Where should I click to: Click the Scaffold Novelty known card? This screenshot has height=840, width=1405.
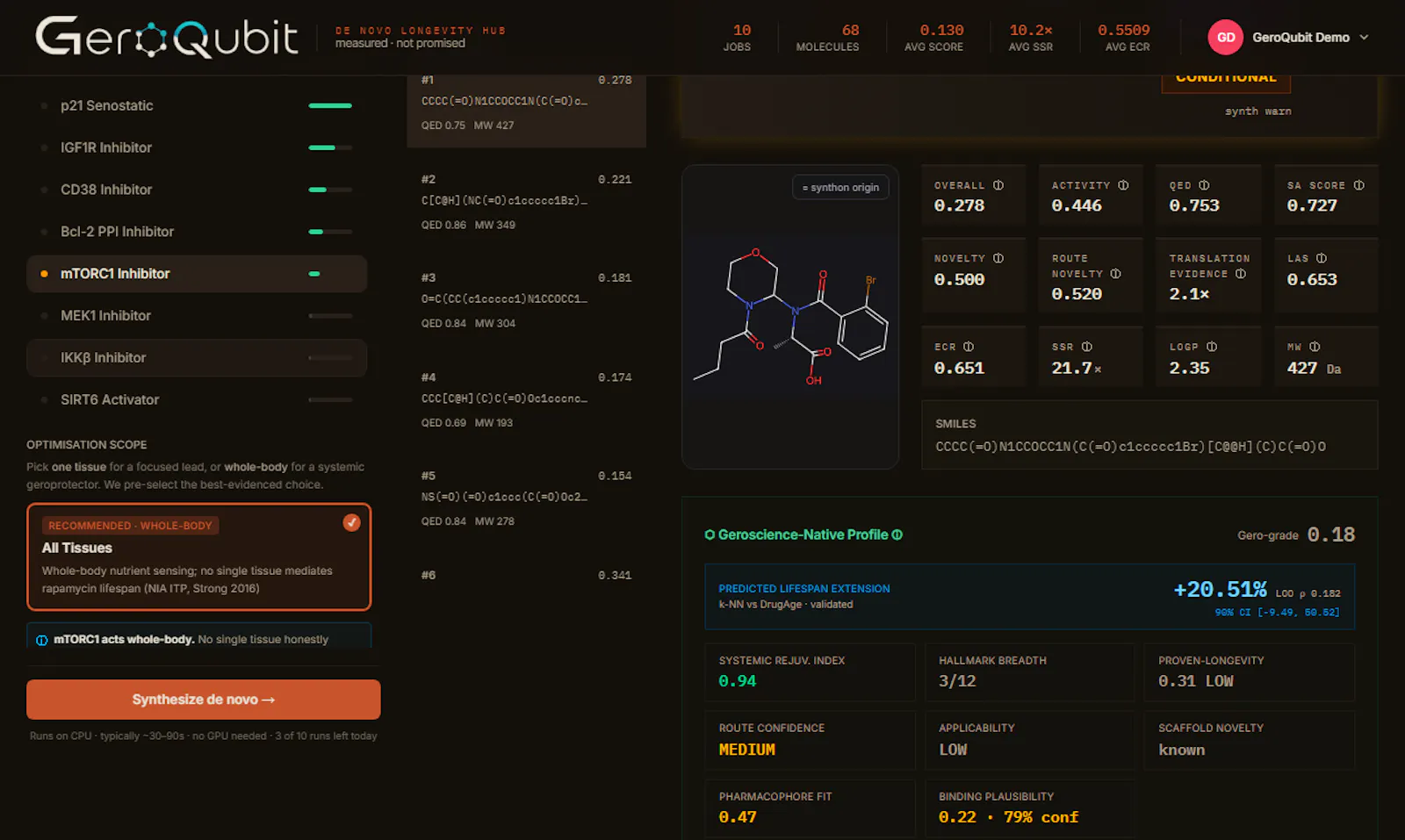pyautogui.click(x=1249, y=740)
